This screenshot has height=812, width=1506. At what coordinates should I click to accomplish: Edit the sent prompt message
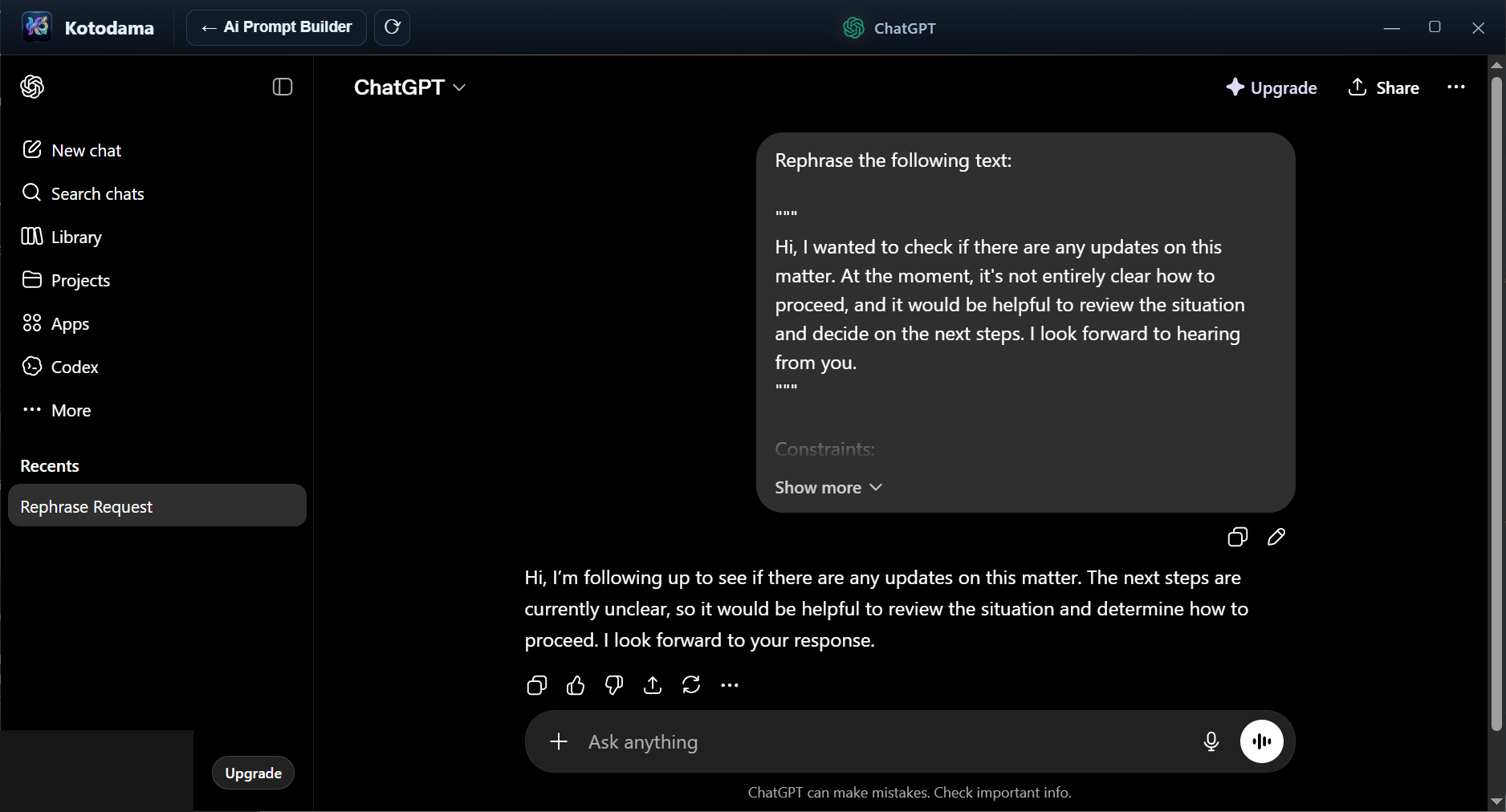[1276, 537]
